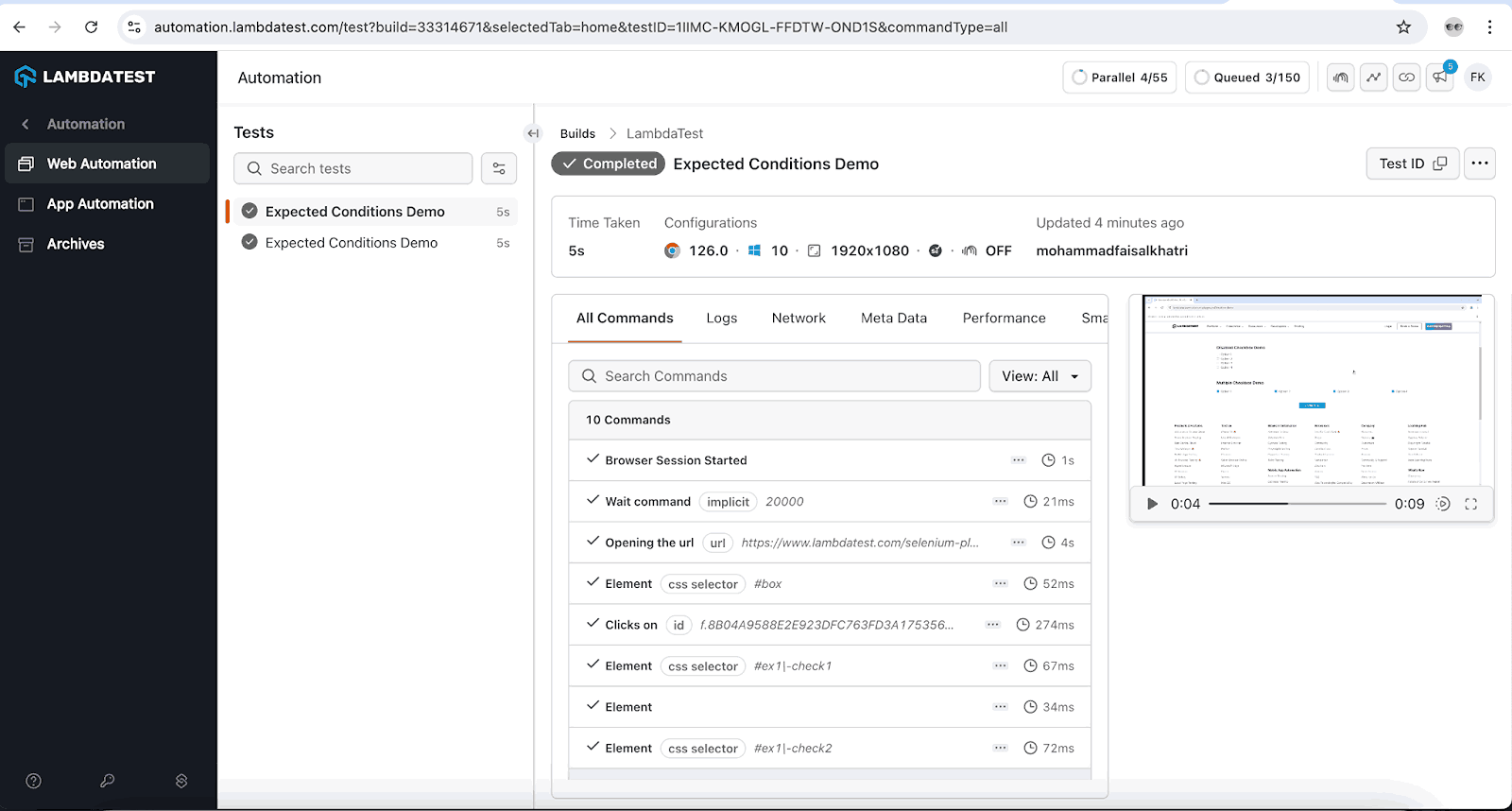Open LambdaTest breadcrumb link
Viewport: 1512px width, 811px height.
664,133
